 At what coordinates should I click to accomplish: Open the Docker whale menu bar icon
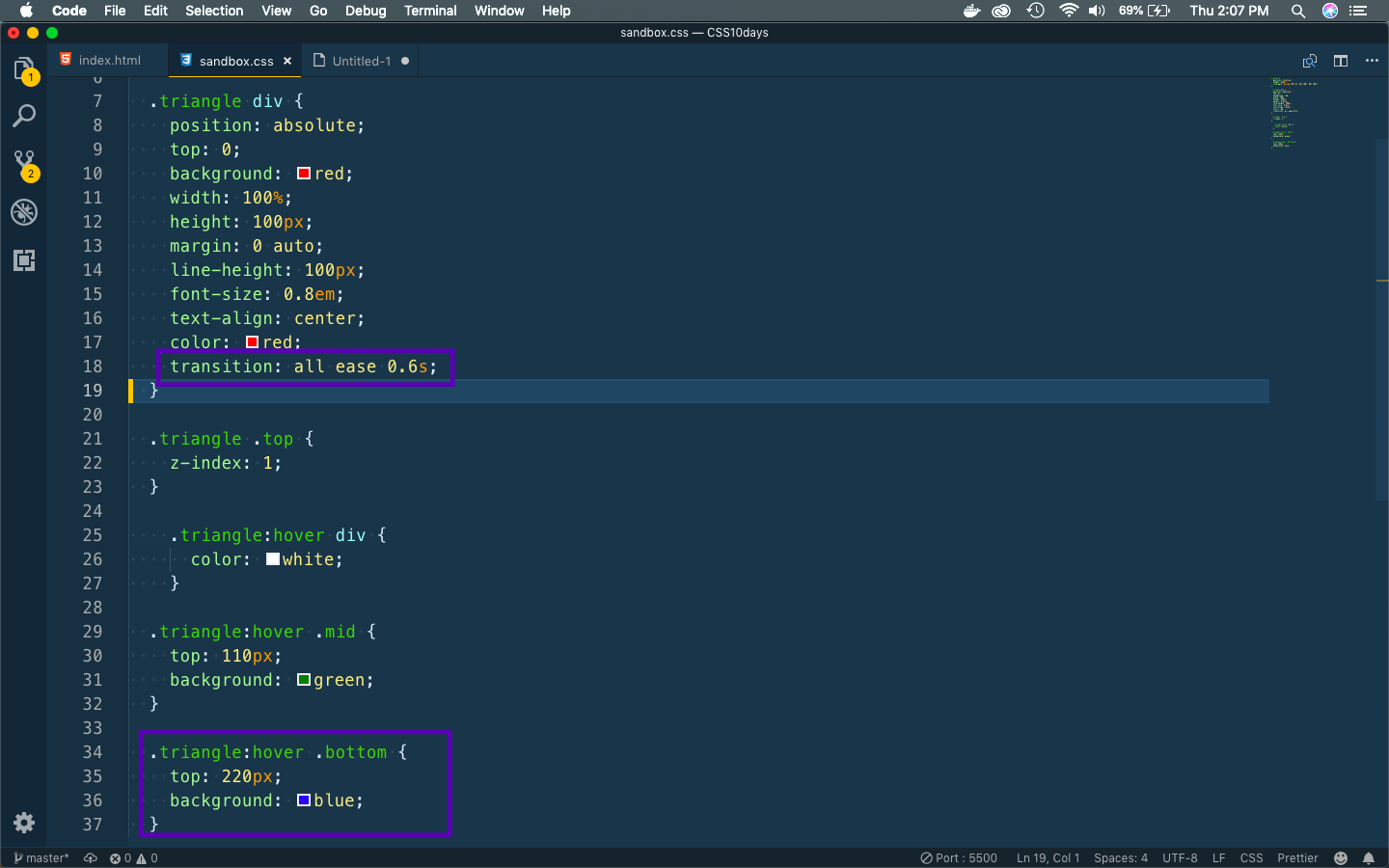[x=971, y=11]
